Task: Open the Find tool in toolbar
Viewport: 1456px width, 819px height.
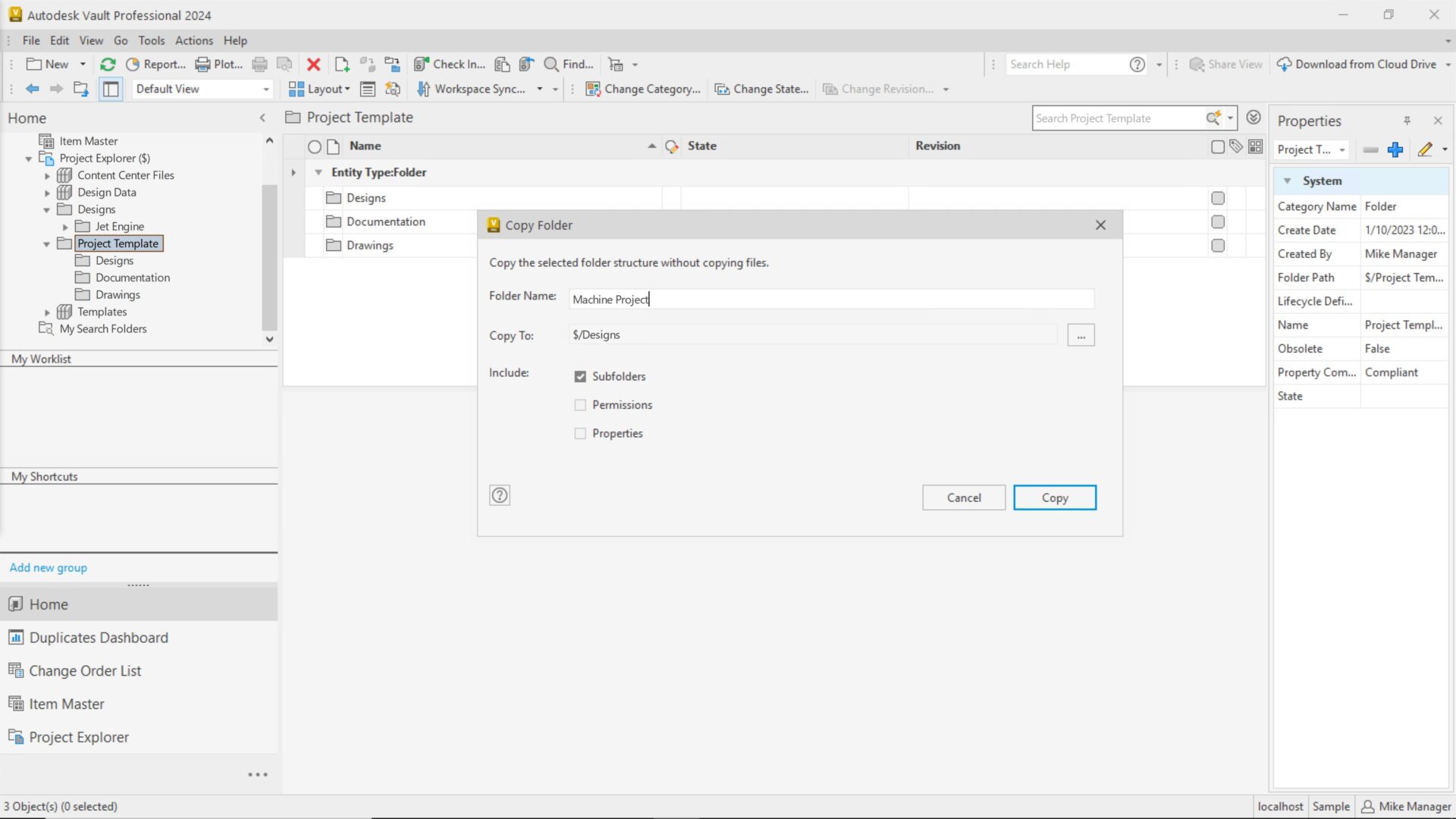Action: click(569, 64)
